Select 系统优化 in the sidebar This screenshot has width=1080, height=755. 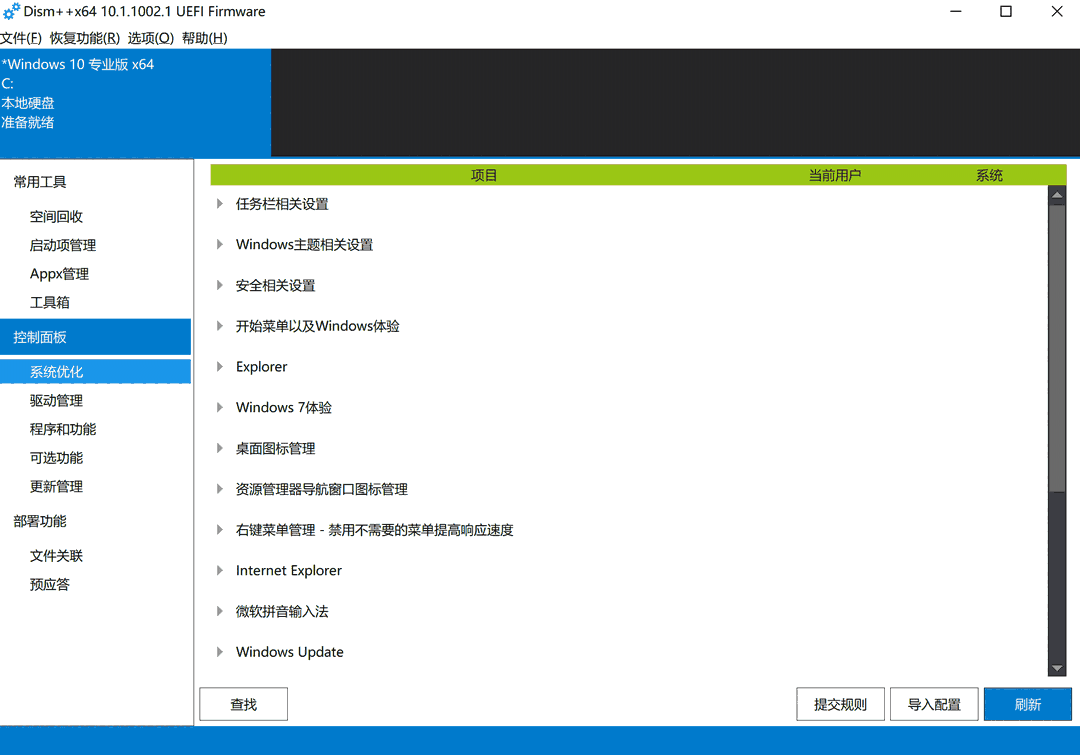tap(95, 371)
